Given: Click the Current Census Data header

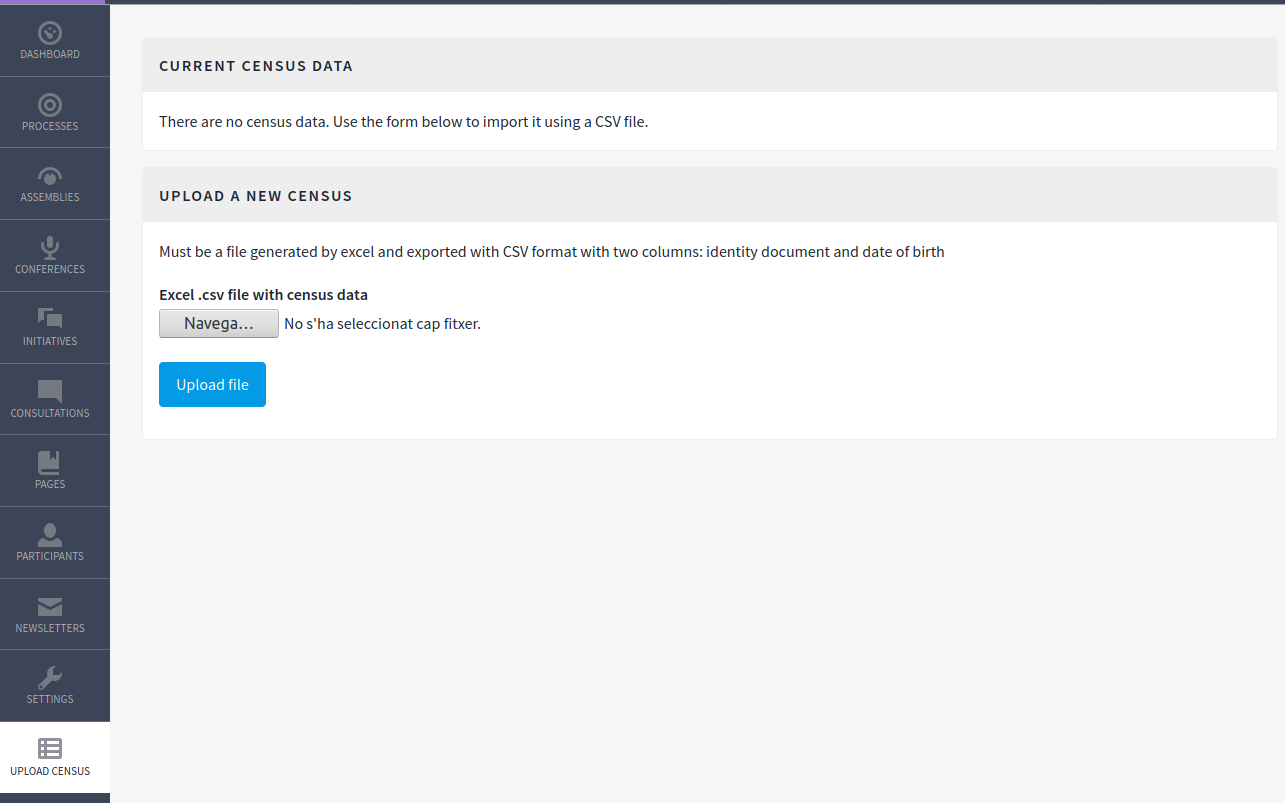Looking at the screenshot, I should coord(255,65).
